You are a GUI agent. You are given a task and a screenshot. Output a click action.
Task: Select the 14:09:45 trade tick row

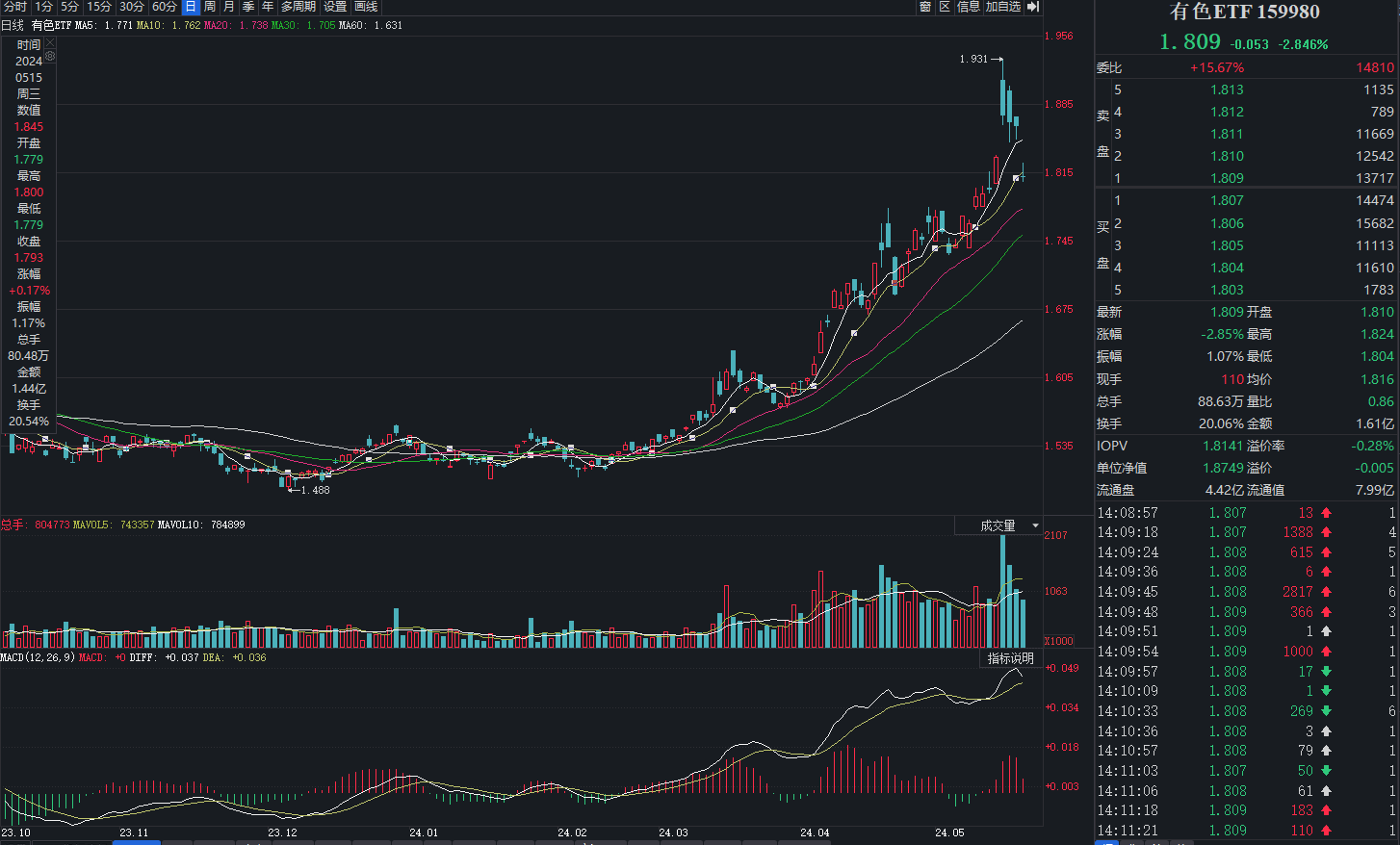tap(1247, 592)
